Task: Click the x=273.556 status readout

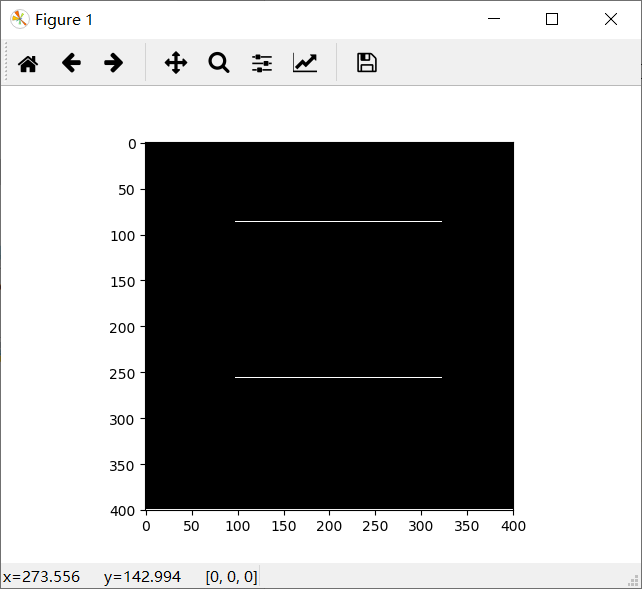Action: point(41,577)
